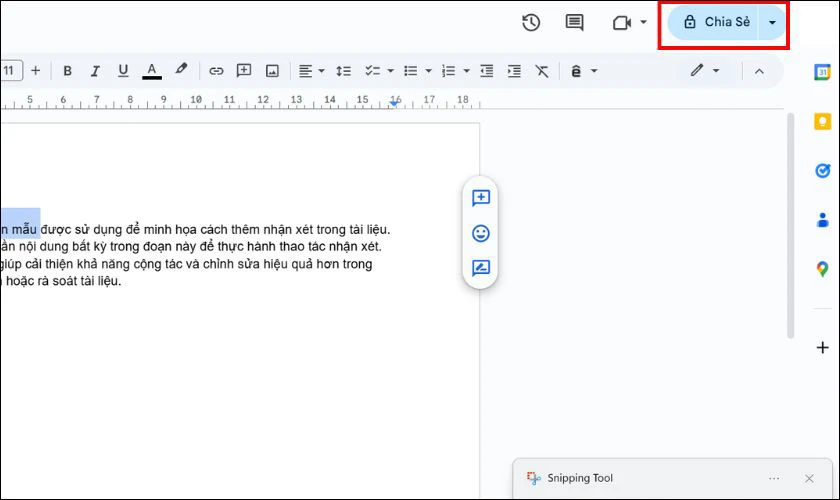This screenshot has height=500, width=840.
Task: Click text 'hoặc rà soát tài liệu.'
Action: tap(63, 281)
